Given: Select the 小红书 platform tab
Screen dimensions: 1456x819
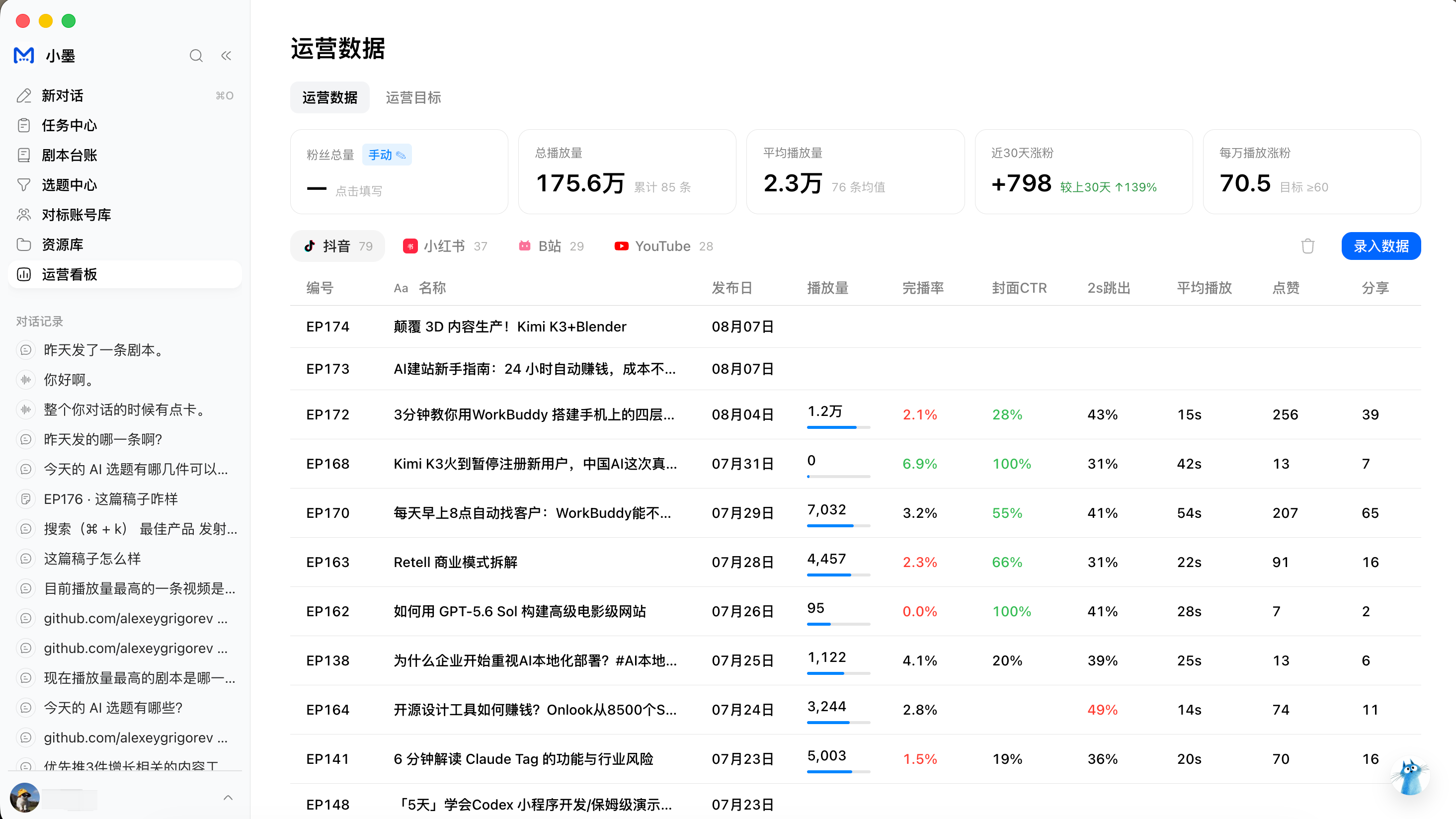Looking at the screenshot, I should (x=445, y=246).
